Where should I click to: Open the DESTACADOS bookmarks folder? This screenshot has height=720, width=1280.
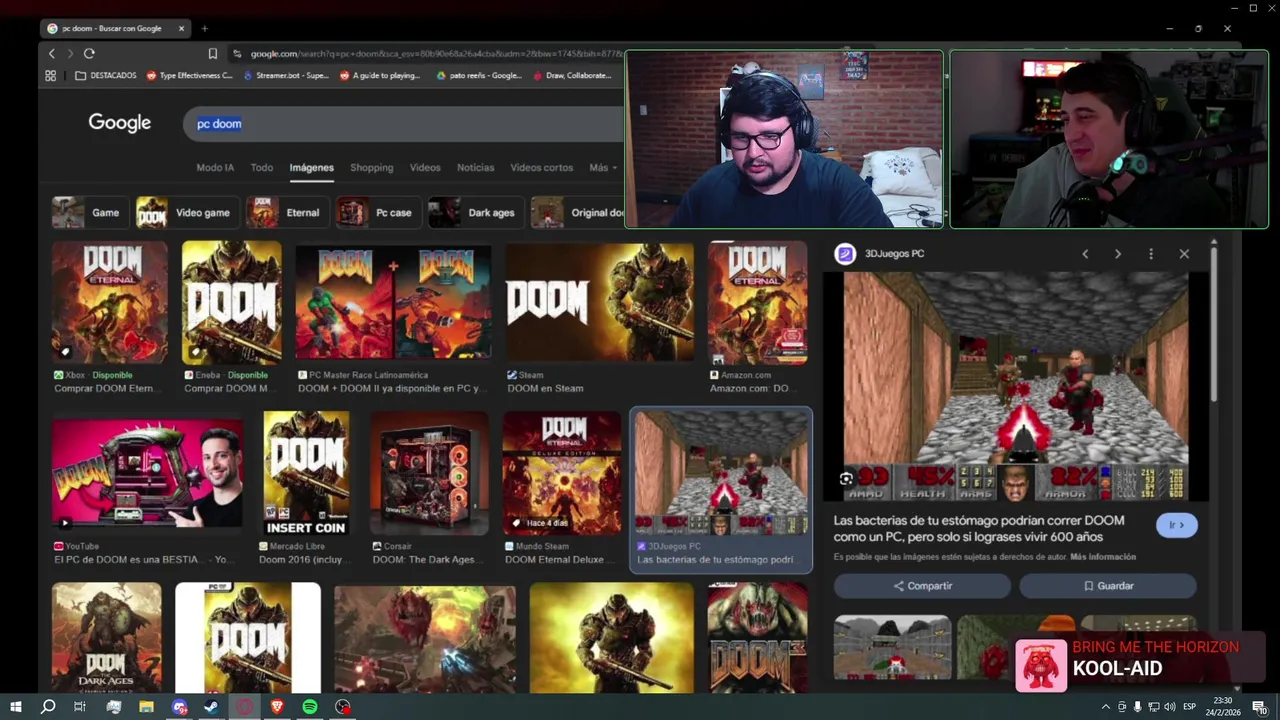coord(106,75)
